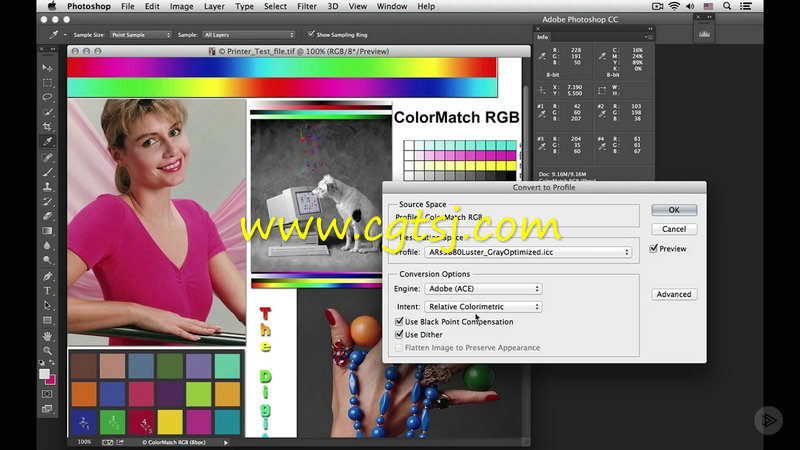
Task: Select the Crop tool
Action: tap(47, 127)
